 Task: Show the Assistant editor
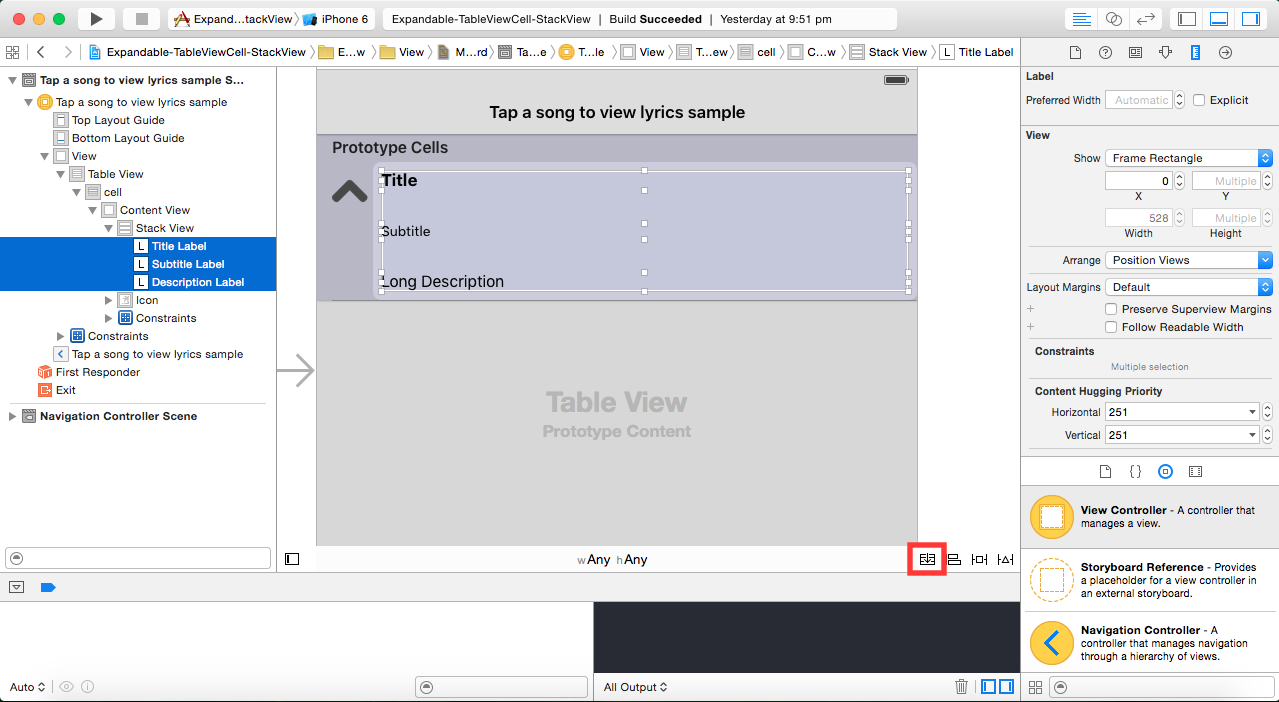[x=1113, y=19]
